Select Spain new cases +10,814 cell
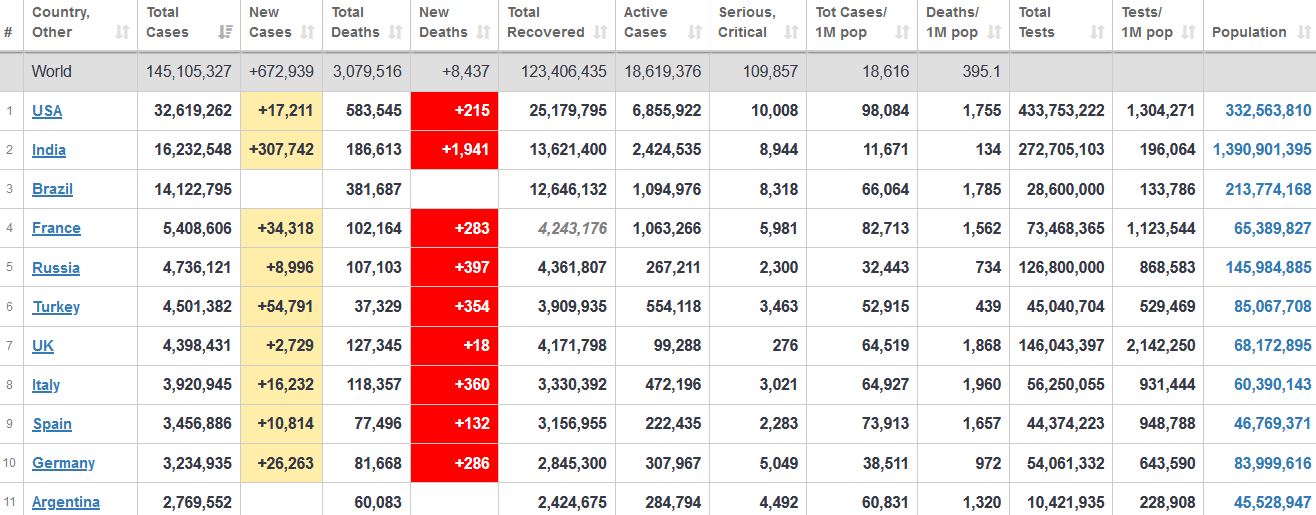Viewport: 1316px width, 515px height. [281, 424]
